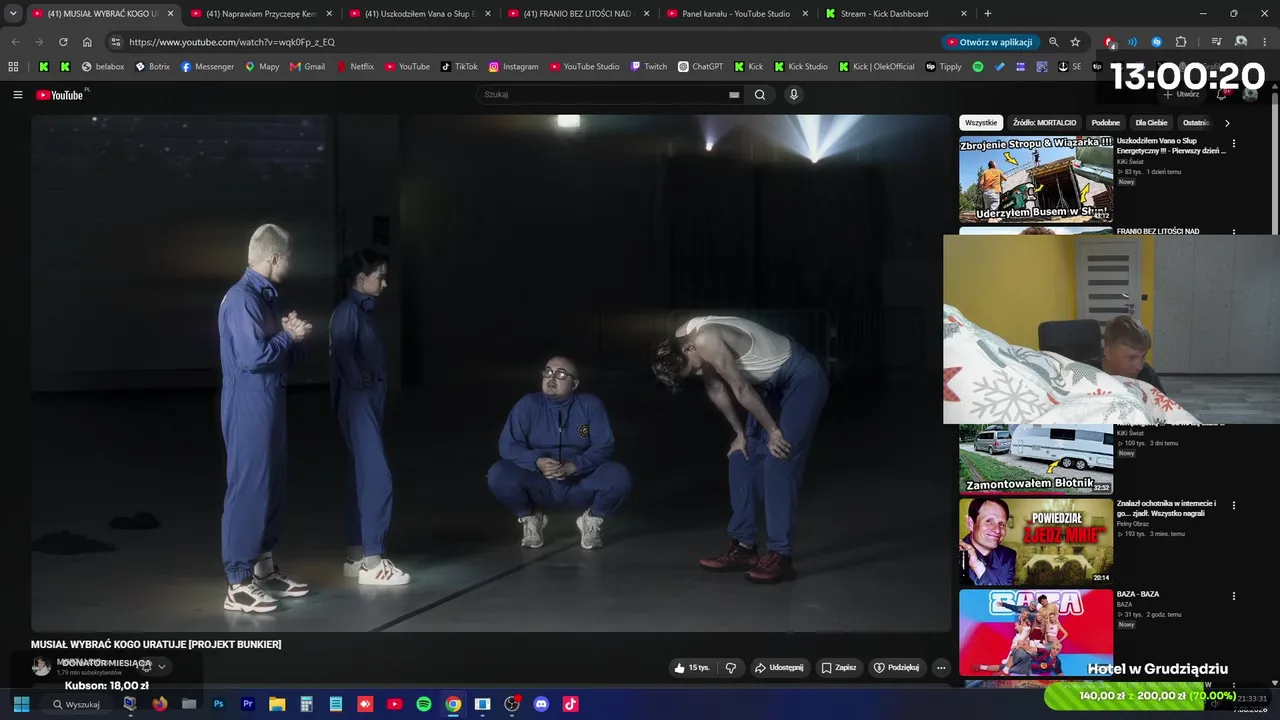This screenshot has height=720, width=1280.
Task: Open the Gmail bookmark
Action: pyautogui.click(x=307, y=67)
